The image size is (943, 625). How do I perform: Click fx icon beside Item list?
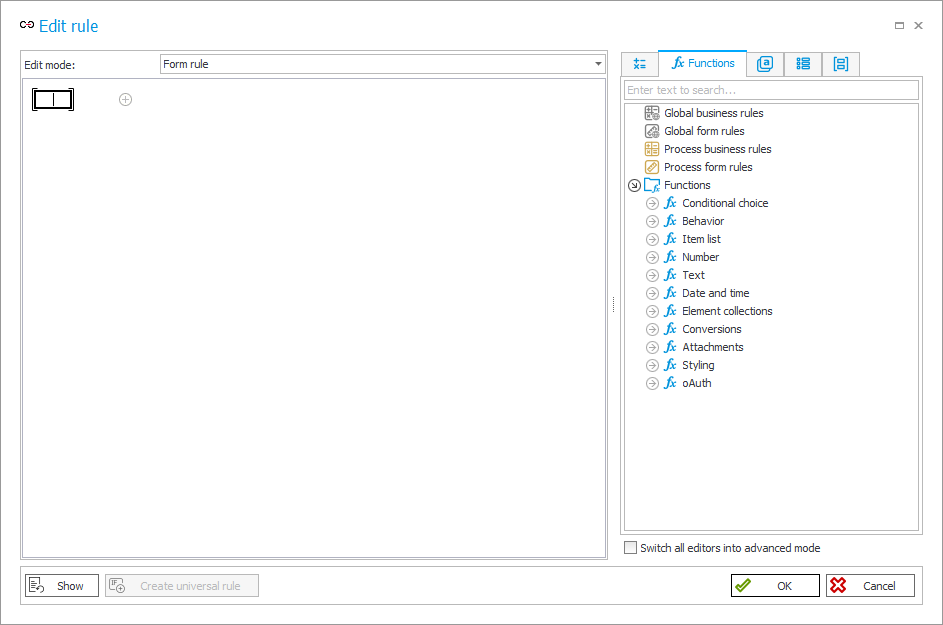671,239
